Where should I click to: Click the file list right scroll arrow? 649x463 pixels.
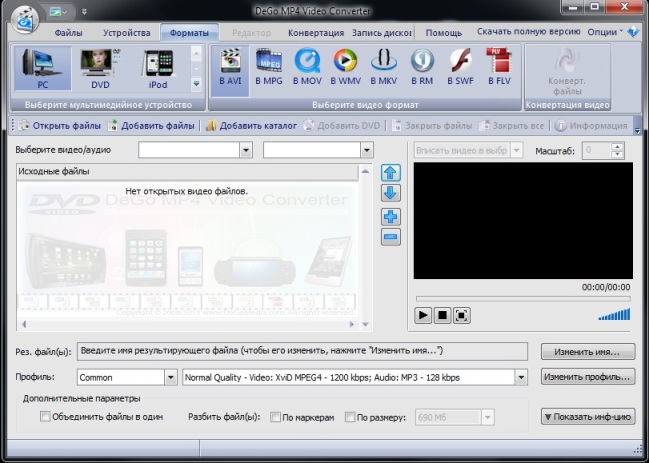(x=352, y=324)
